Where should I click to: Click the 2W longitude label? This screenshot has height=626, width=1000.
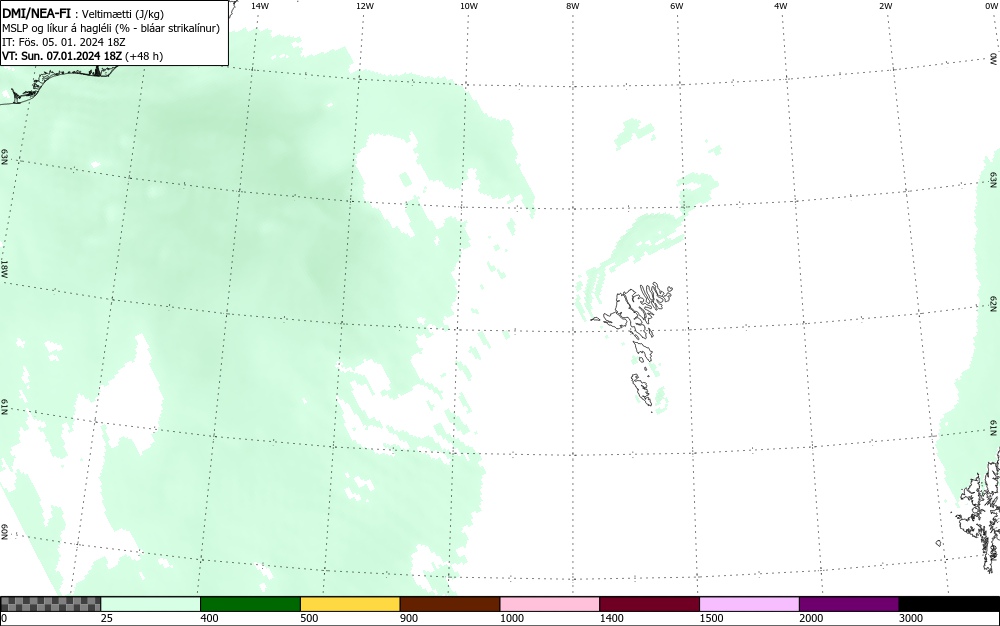pyautogui.click(x=885, y=6)
